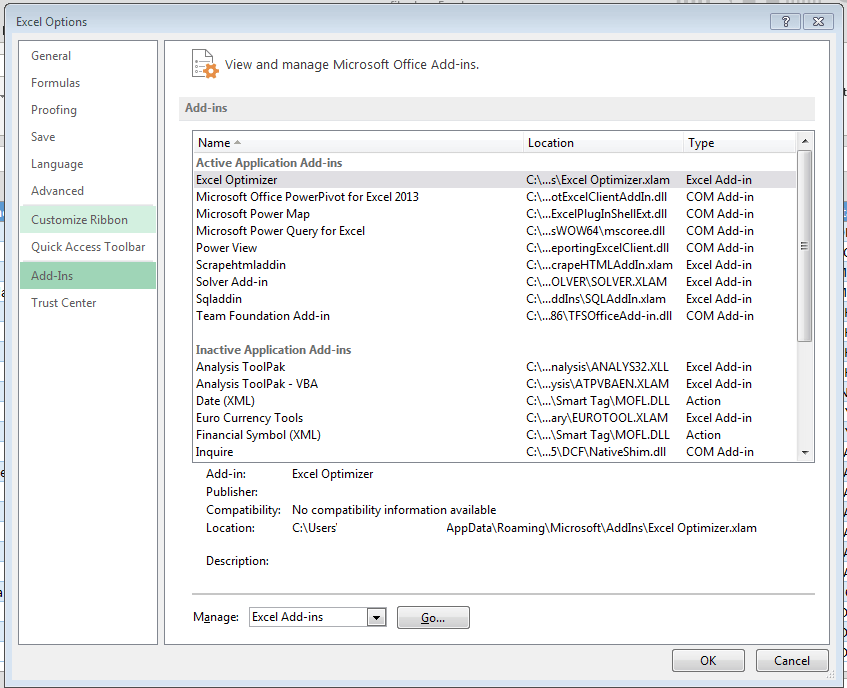Sort add-ins by Type column header
Screen dimensions: 847x688
coord(740,143)
